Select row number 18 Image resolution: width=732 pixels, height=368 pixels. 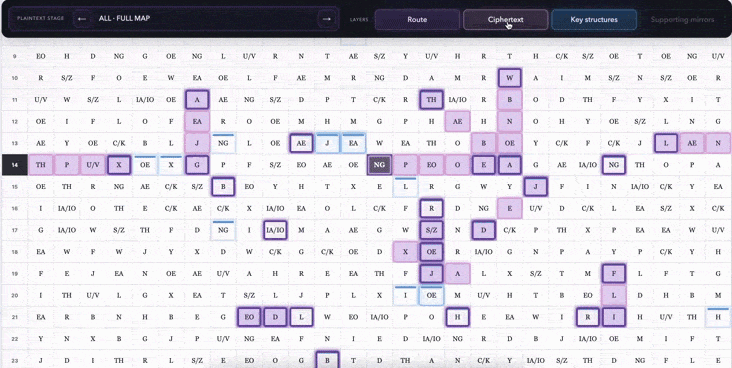click(x=14, y=252)
